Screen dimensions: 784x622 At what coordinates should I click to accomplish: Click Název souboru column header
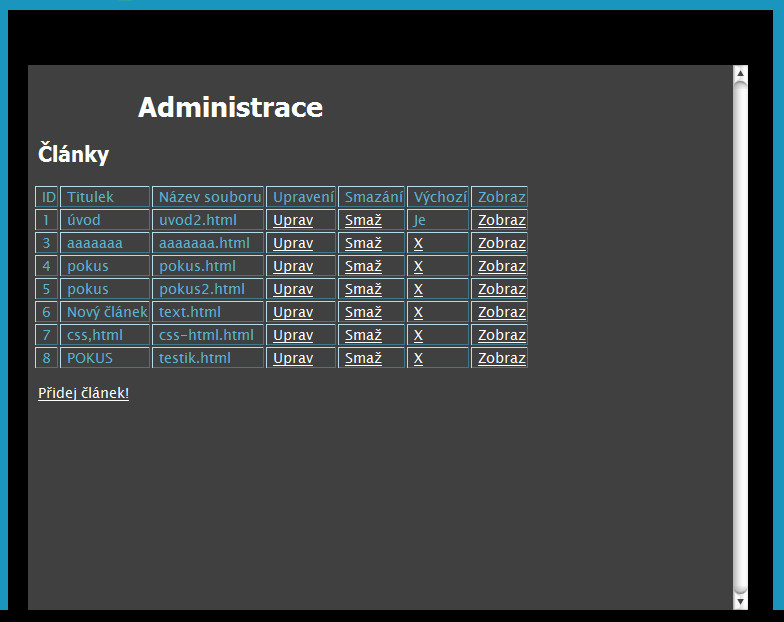click(x=208, y=197)
